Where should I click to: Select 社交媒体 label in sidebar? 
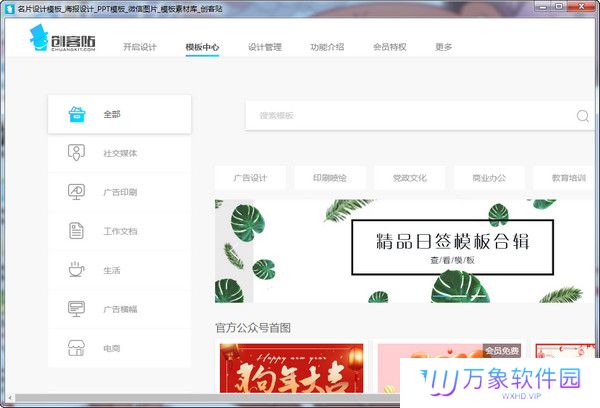120,153
